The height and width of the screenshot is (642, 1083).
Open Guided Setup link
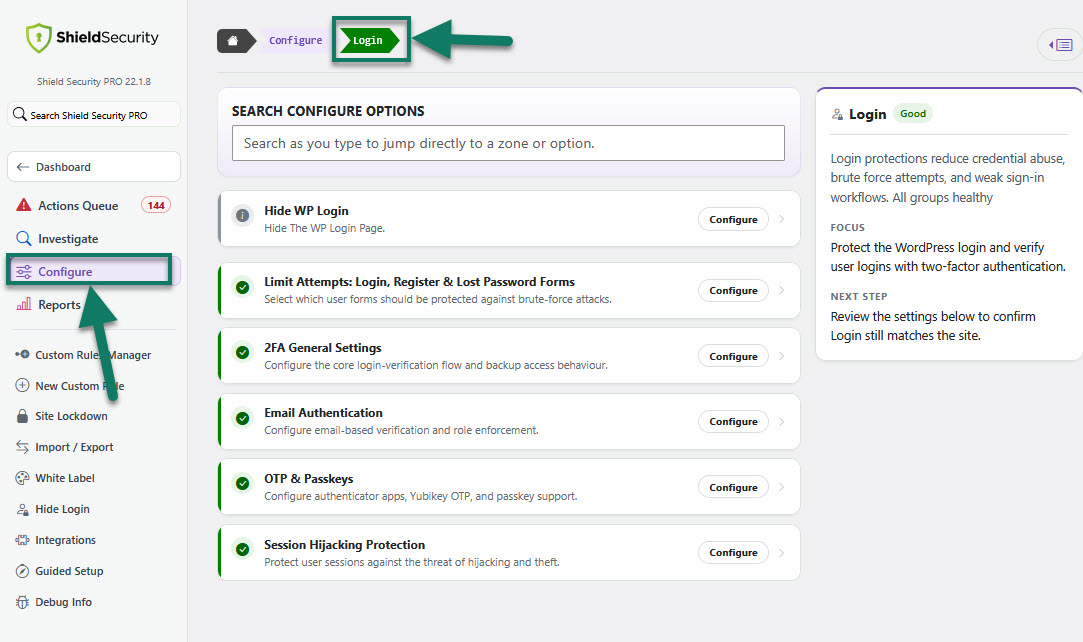pos(69,571)
